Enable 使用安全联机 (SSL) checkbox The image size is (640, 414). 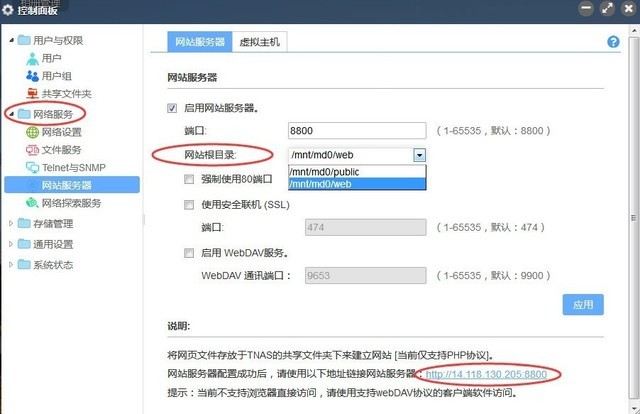pyautogui.click(x=189, y=205)
